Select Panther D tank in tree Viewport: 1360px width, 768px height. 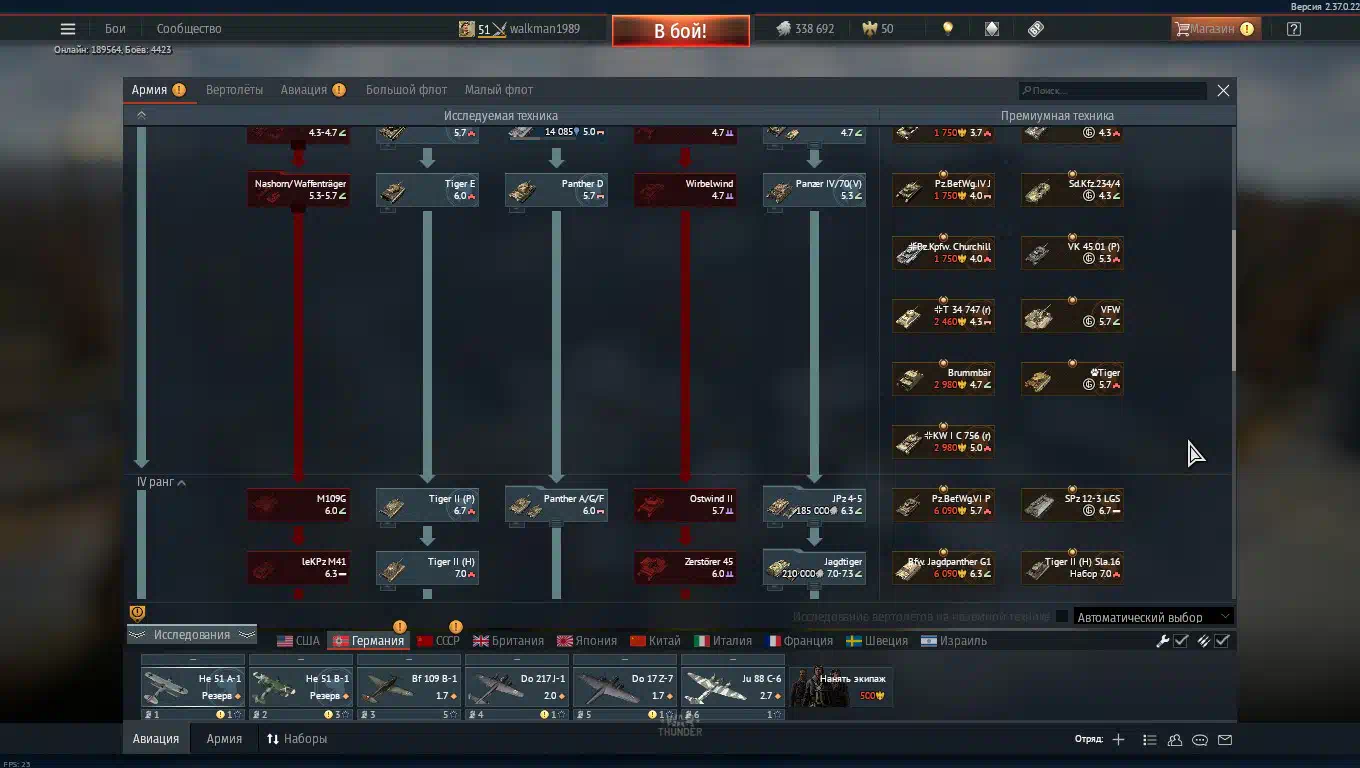[x=556, y=190]
